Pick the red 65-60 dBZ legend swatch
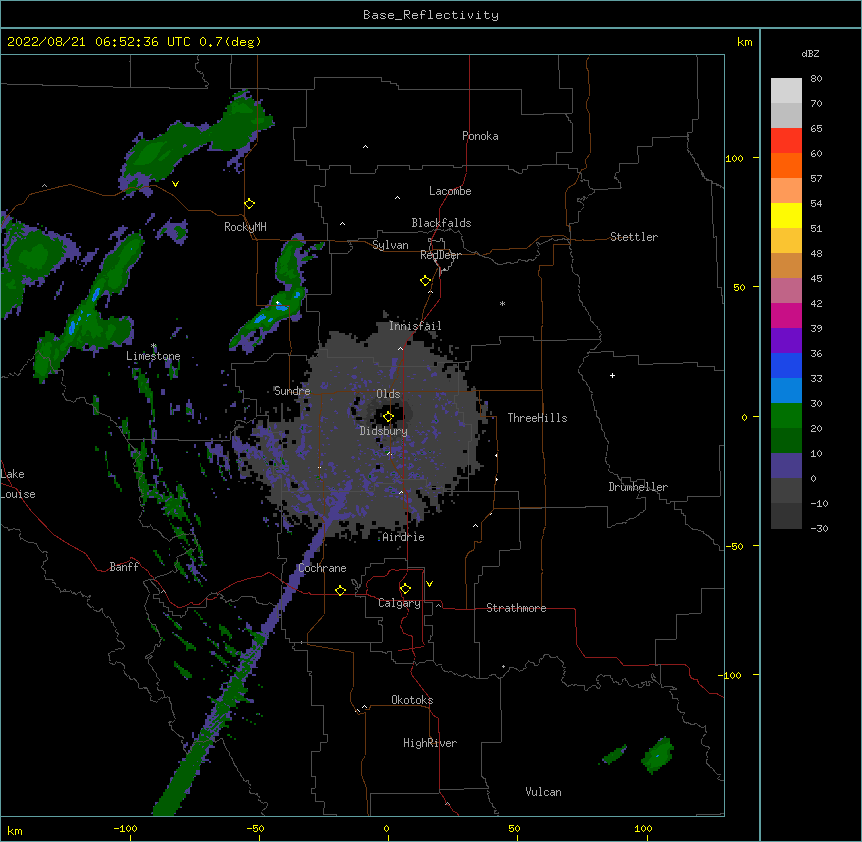 [786, 140]
